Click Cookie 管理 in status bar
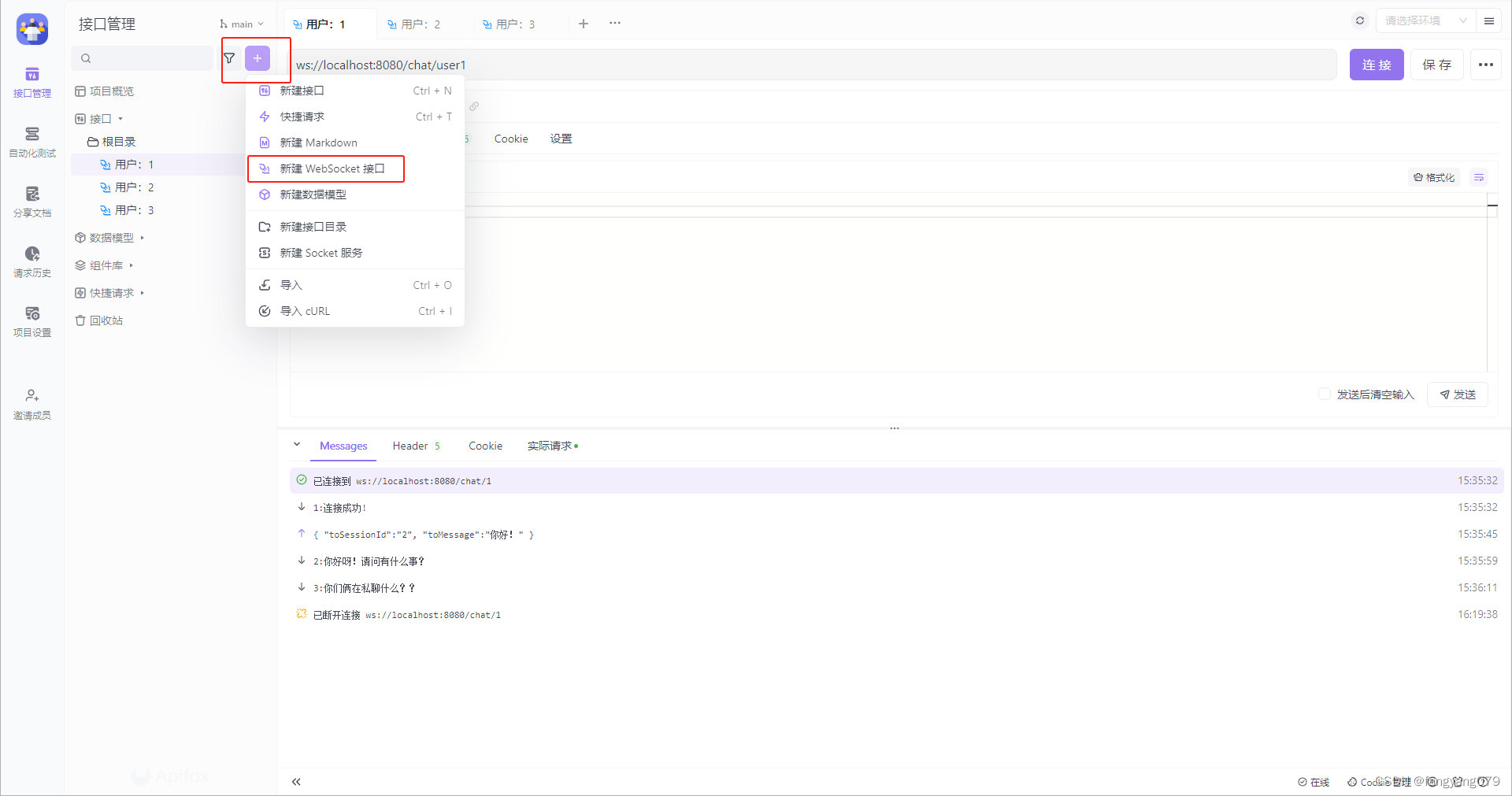The image size is (1512, 796). [x=1380, y=782]
